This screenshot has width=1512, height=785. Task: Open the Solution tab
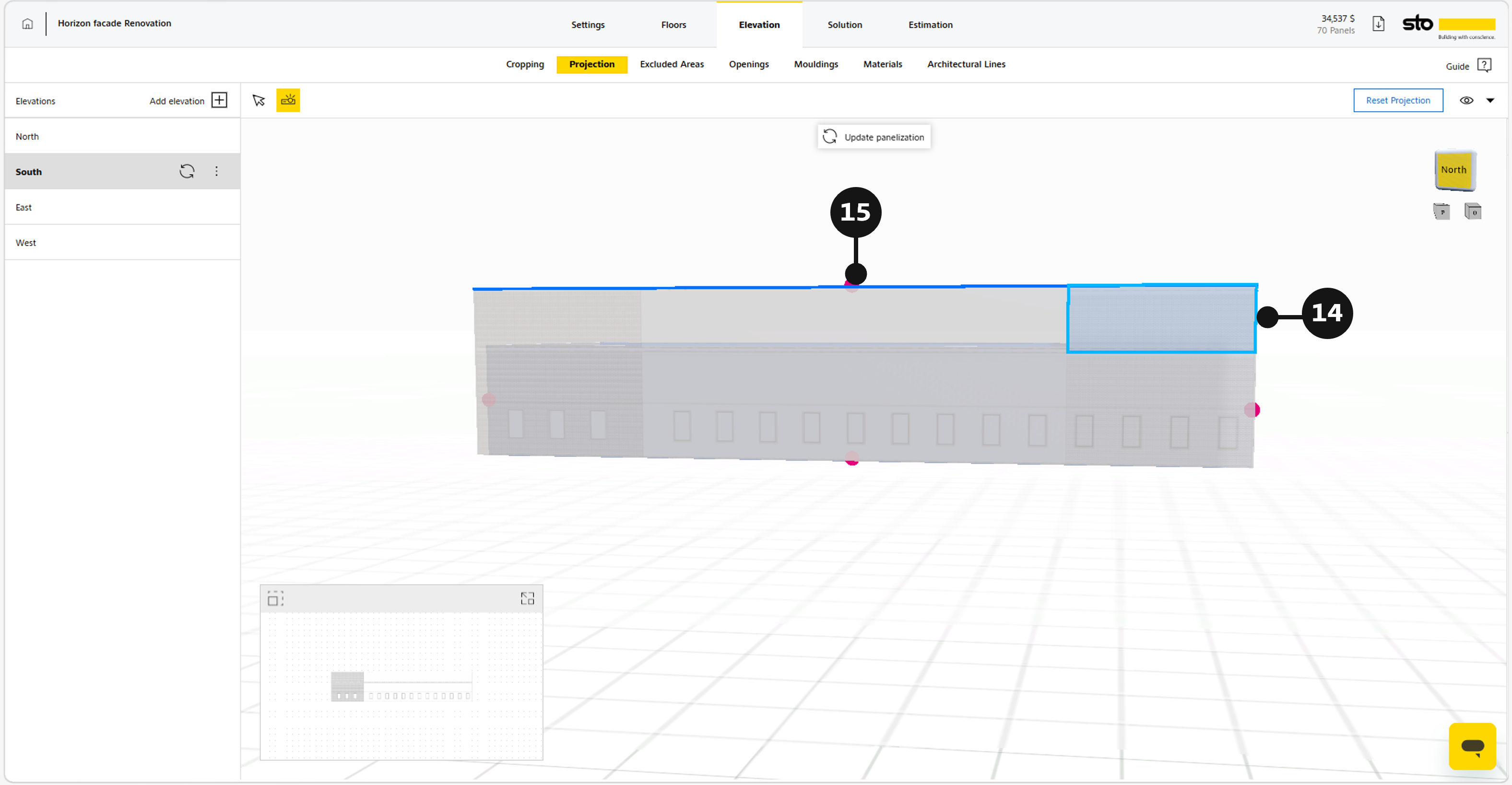[845, 24]
